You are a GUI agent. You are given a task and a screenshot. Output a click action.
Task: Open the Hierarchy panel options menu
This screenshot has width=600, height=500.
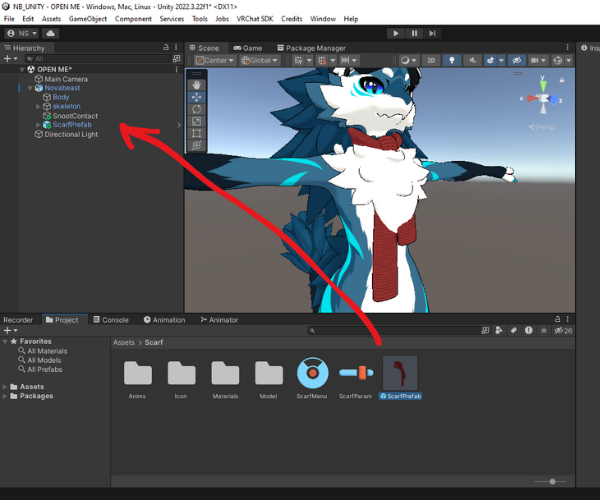(176, 47)
